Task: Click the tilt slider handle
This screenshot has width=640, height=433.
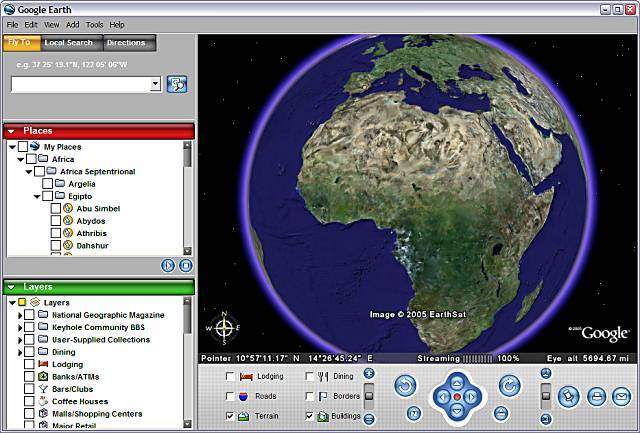Action: coord(546,396)
